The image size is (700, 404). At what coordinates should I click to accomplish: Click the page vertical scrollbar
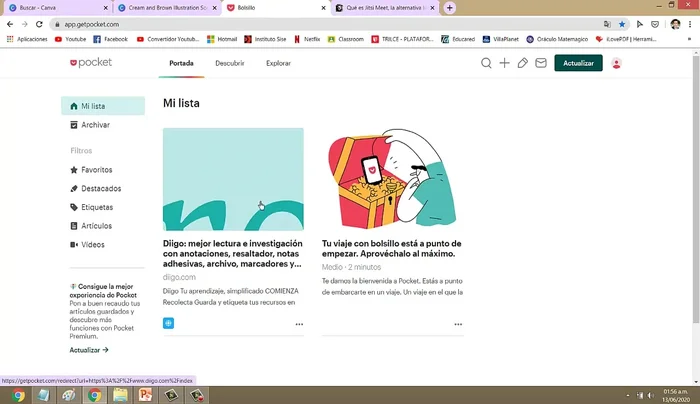pyautogui.click(x=696, y=187)
